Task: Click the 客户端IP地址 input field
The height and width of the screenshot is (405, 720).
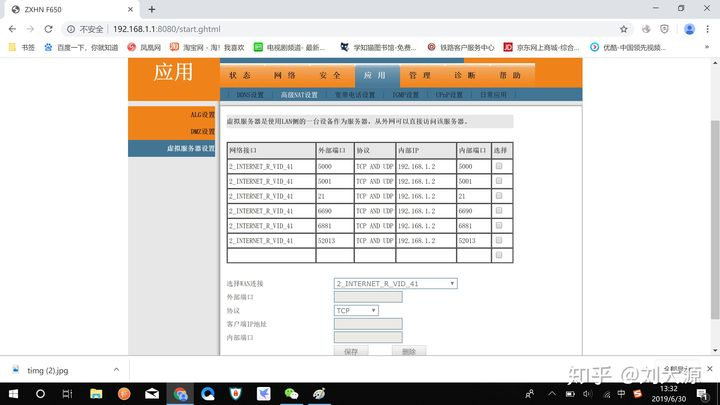Action: [368, 324]
